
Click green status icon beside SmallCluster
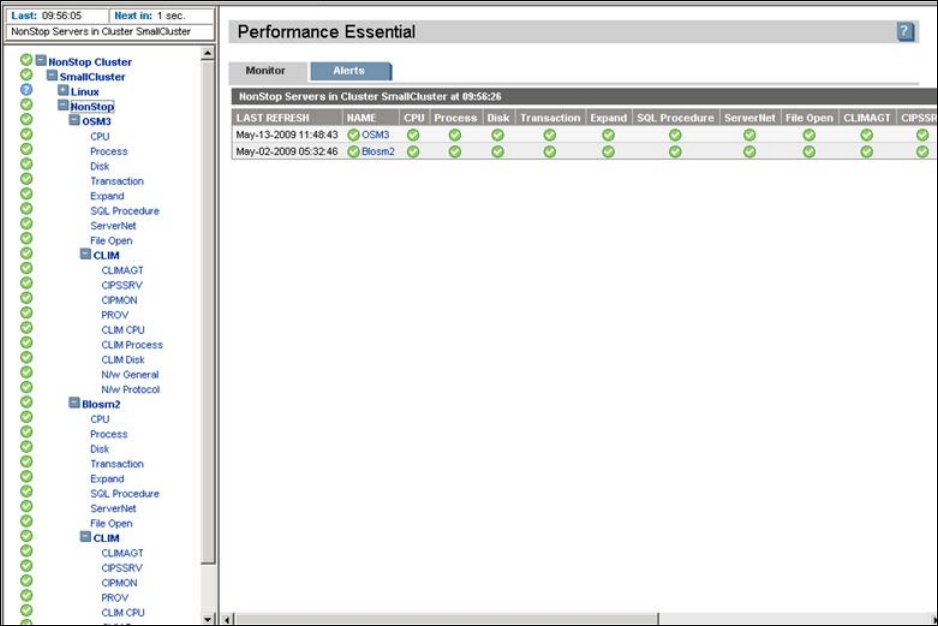pos(26,75)
